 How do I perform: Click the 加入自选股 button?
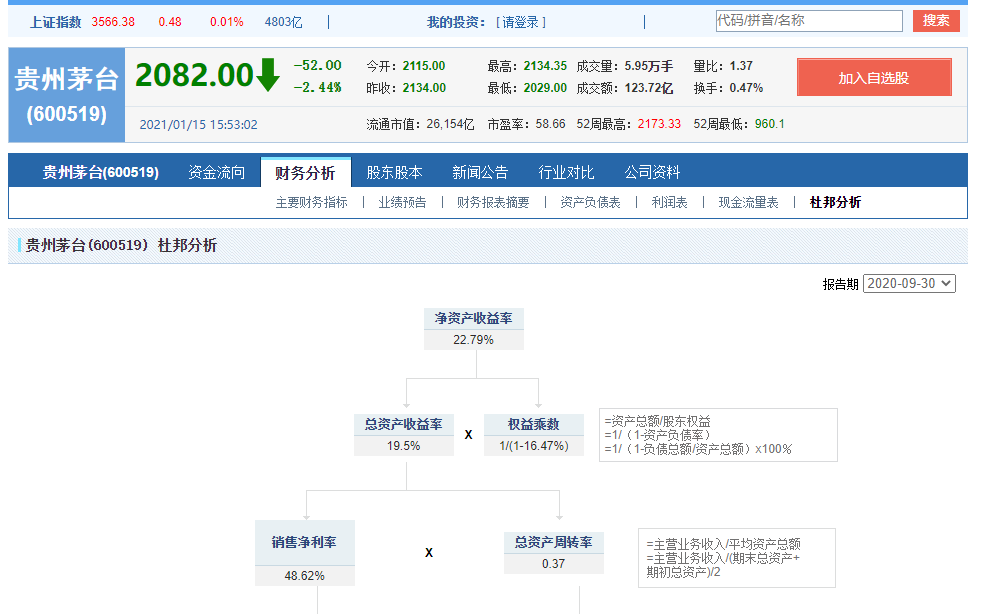[874, 78]
